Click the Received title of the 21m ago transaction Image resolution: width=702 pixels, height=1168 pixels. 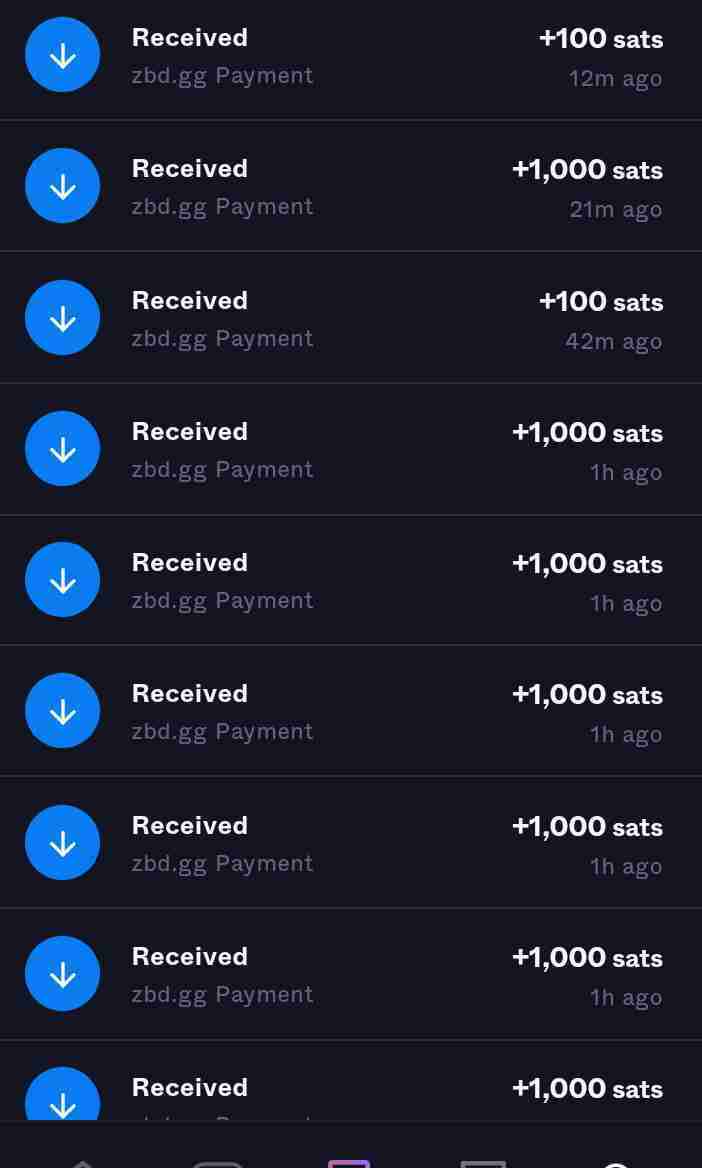coord(190,169)
